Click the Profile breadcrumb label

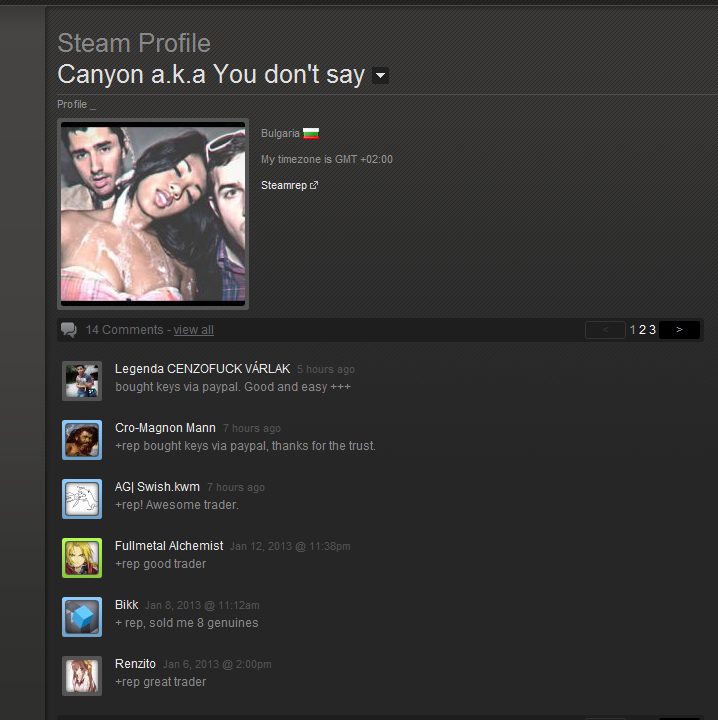[x=72, y=104]
